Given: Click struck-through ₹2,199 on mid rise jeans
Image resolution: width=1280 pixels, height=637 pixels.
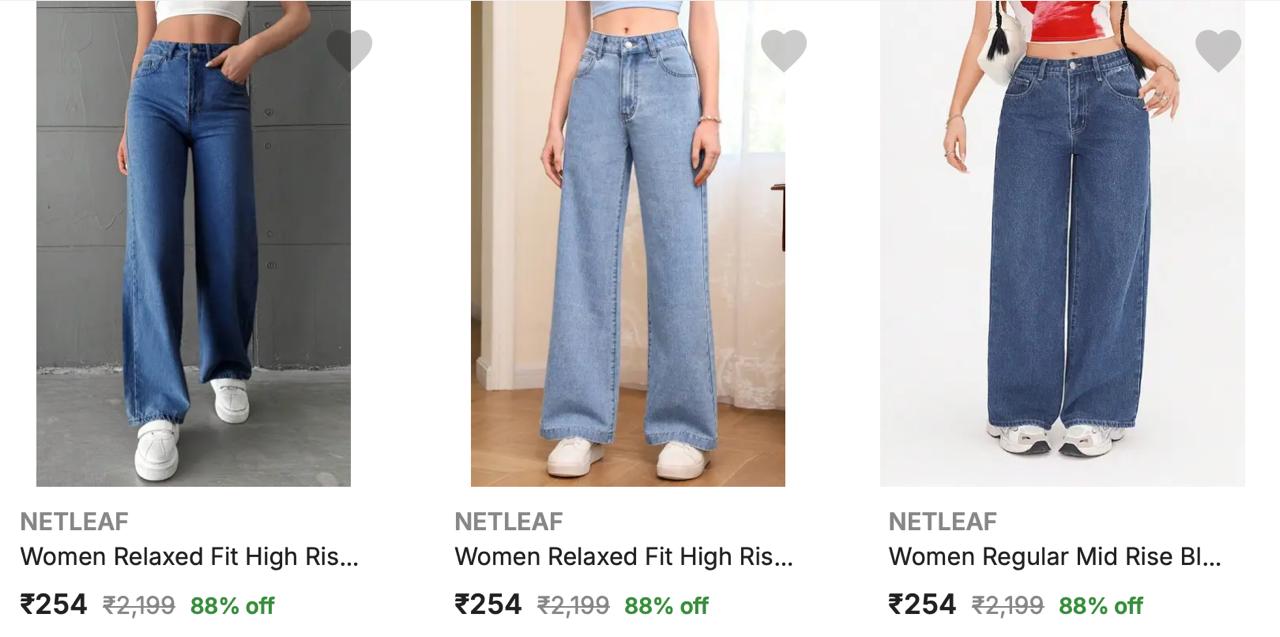Looking at the screenshot, I should point(1008,606).
